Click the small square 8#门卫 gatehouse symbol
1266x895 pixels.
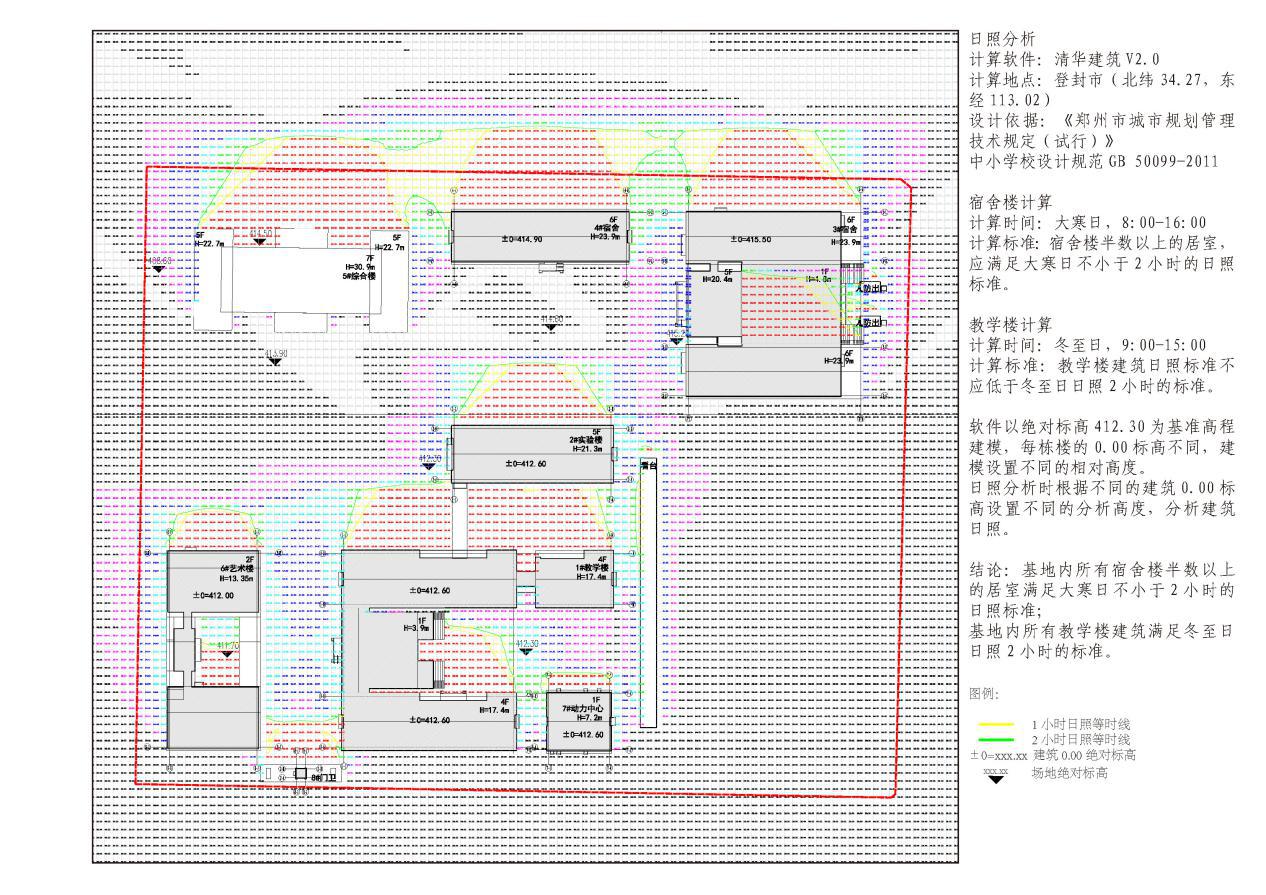[x=300, y=775]
